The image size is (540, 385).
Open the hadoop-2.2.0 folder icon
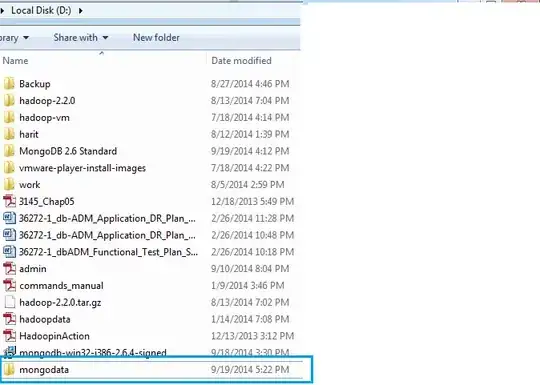(x=9, y=101)
